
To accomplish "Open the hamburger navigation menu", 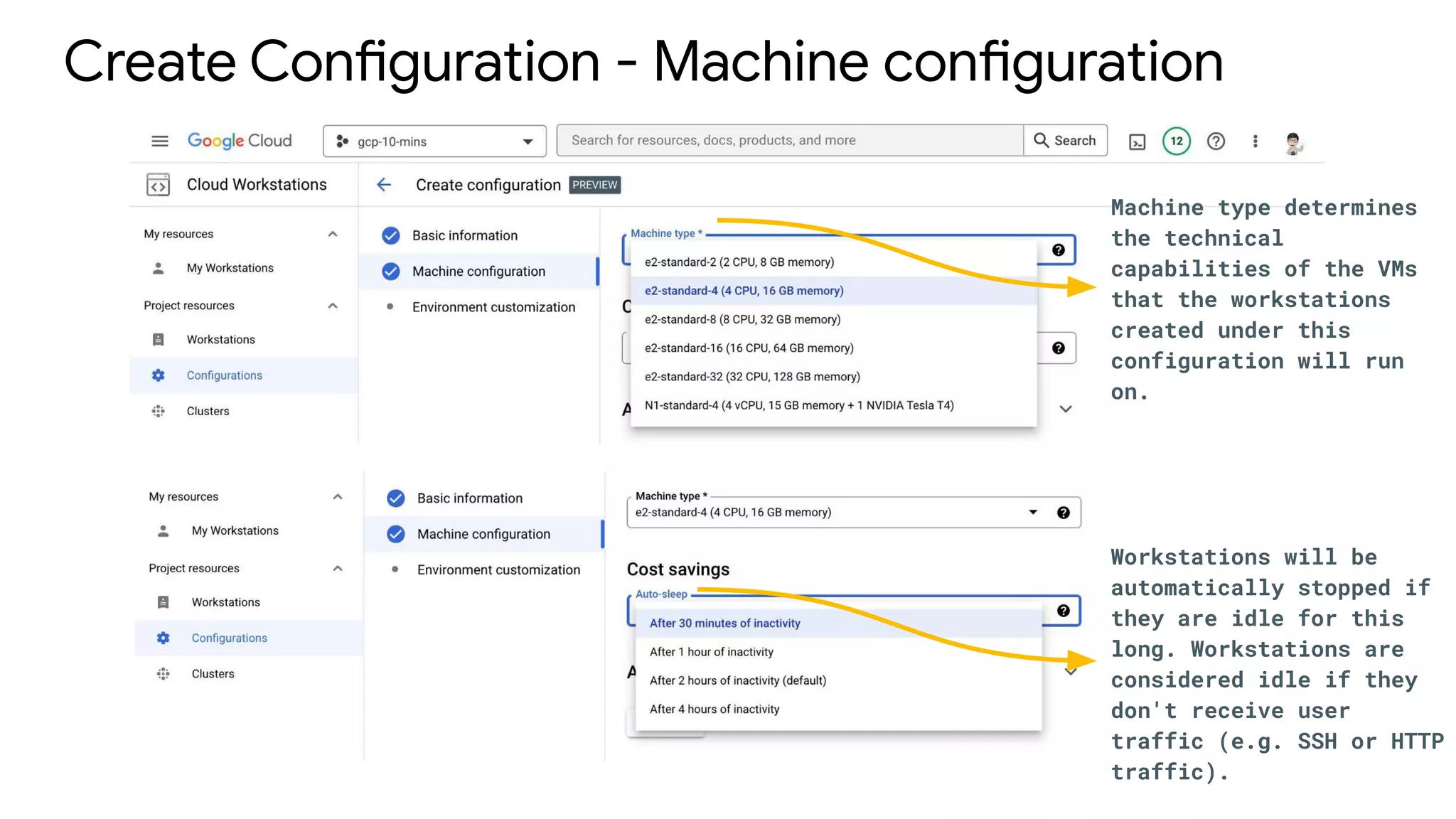I will (160, 141).
